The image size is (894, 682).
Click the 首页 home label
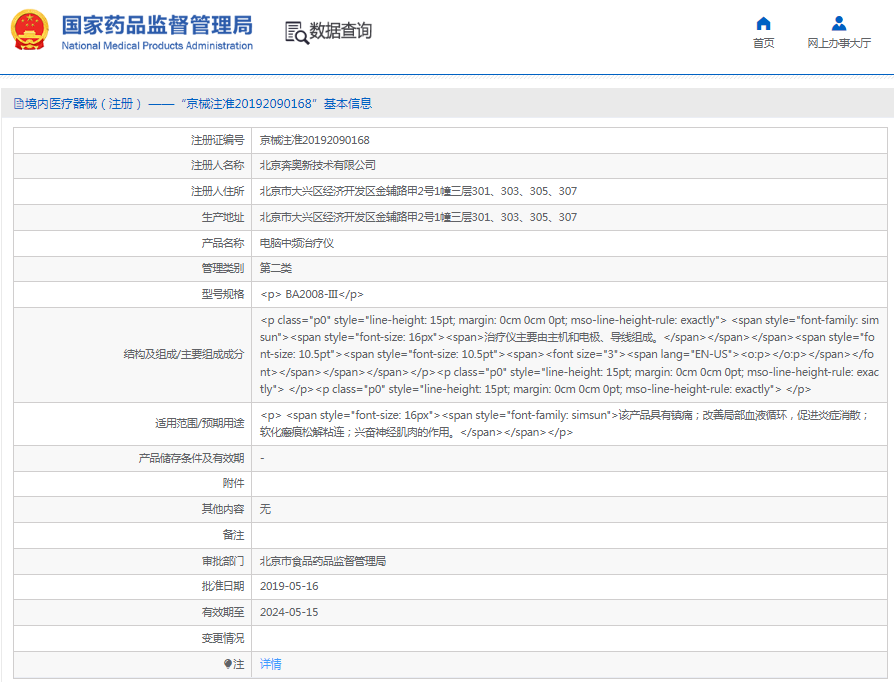(x=763, y=43)
